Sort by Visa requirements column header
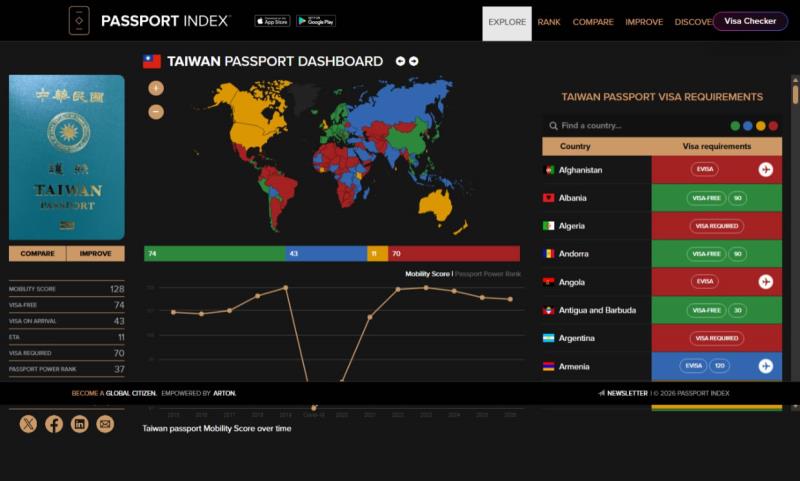The image size is (800, 481). 717,146
